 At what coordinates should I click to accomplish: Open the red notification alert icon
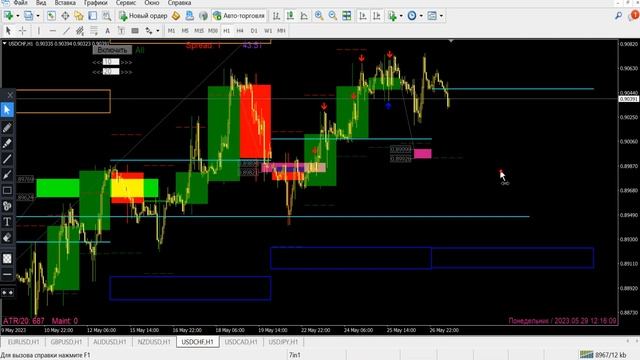point(634,16)
